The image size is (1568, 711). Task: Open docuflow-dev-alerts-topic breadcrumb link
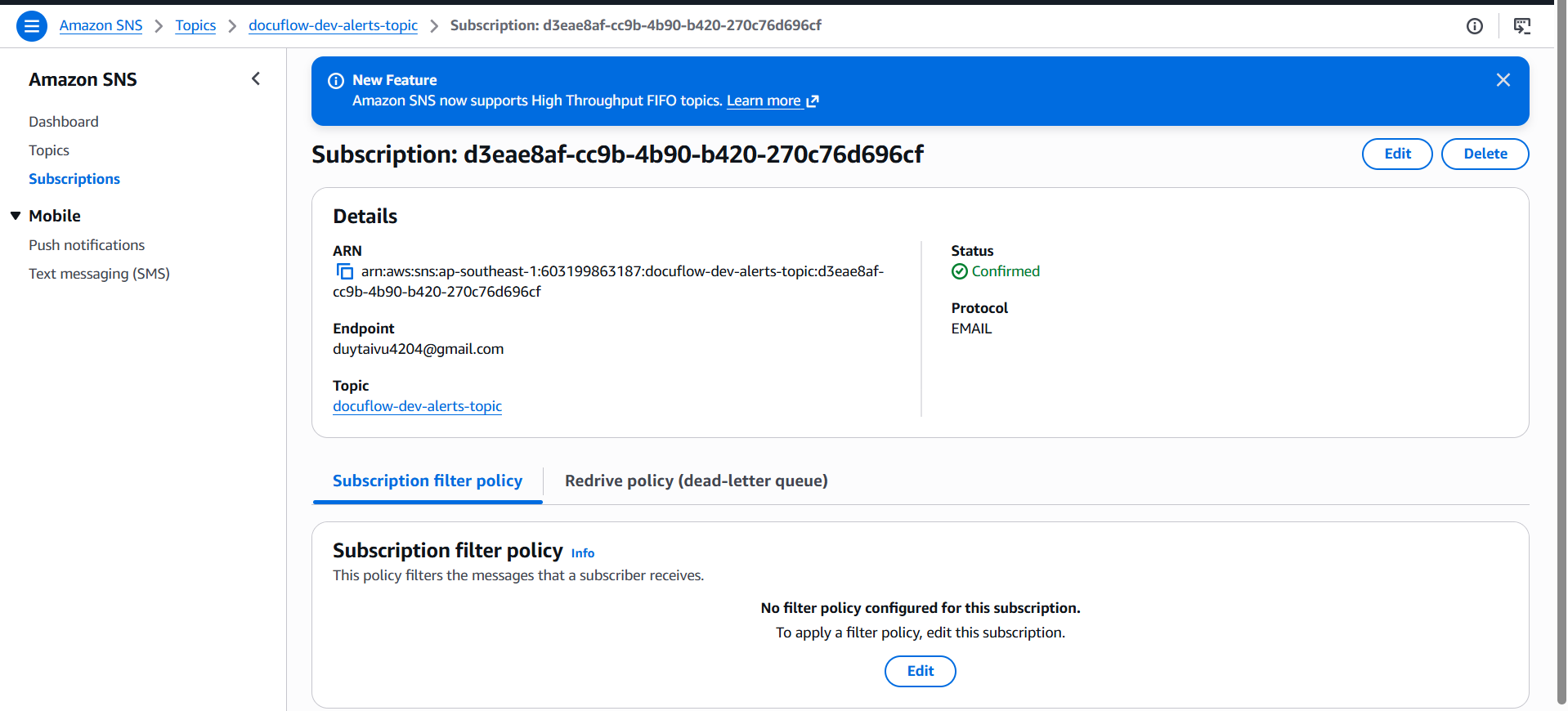tap(333, 25)
